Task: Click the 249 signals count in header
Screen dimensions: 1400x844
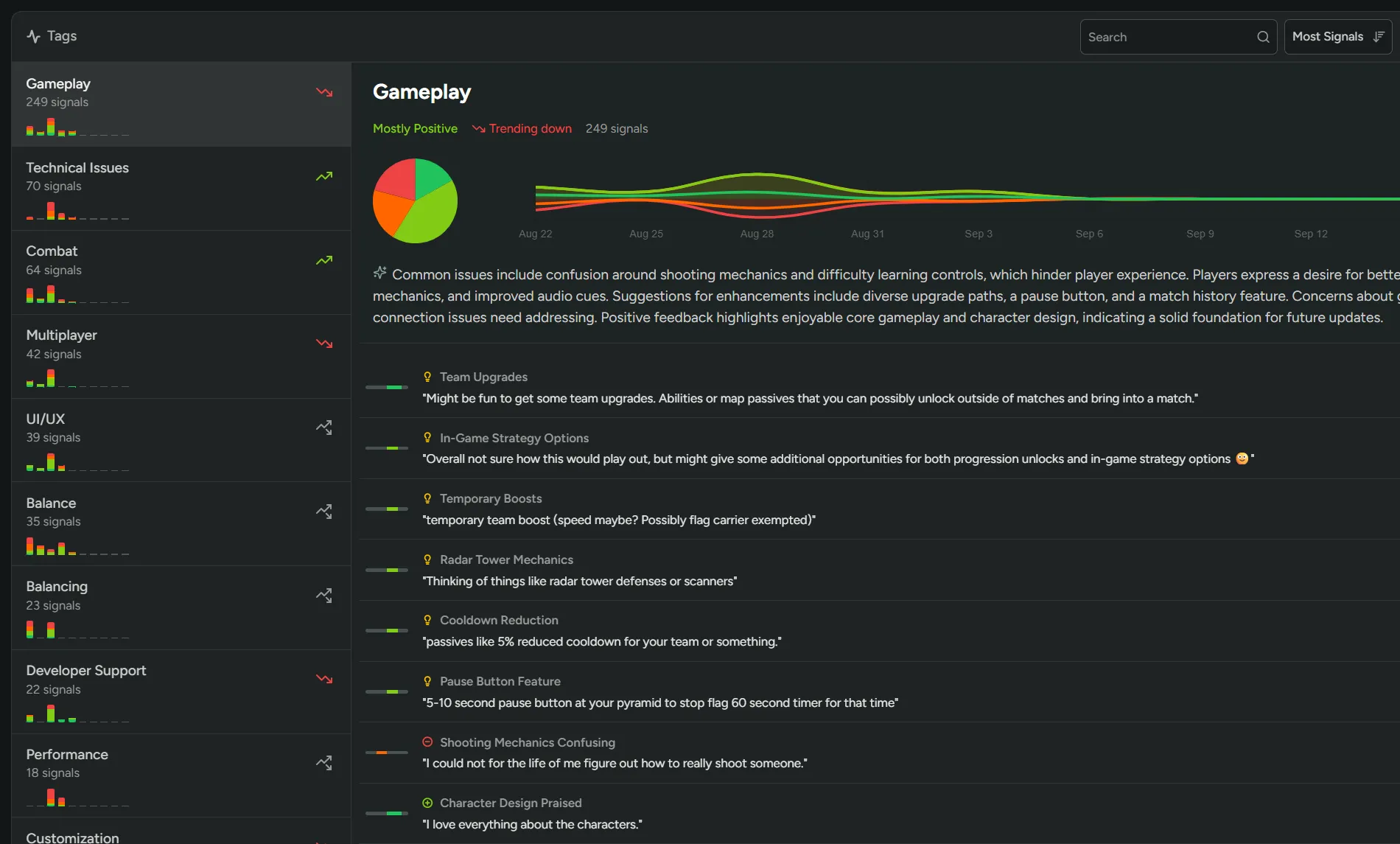Action: [x=617, y=128]
